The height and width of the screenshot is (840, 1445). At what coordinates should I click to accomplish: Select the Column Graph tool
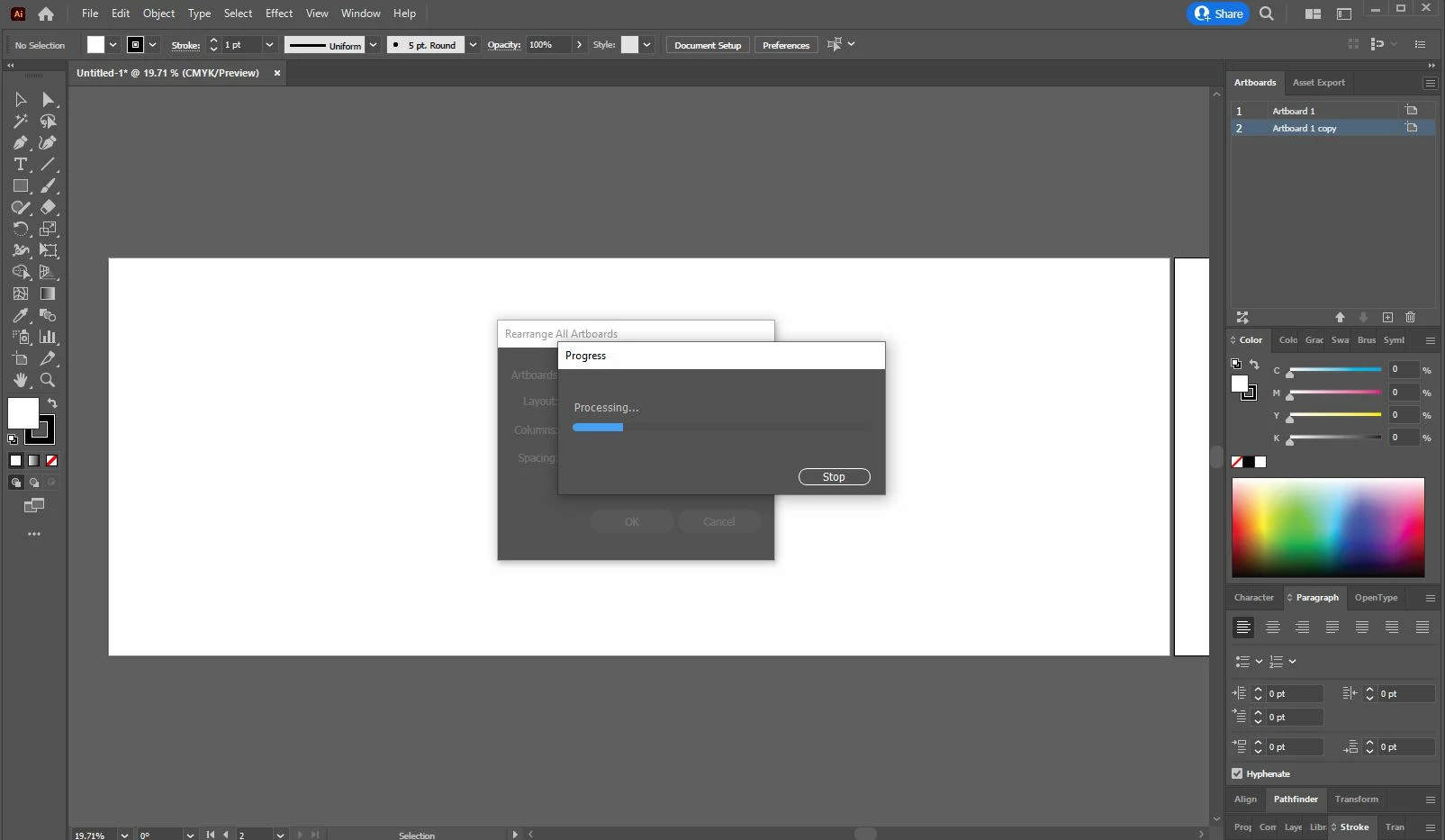pyautogui.click(x=49, y=338)
